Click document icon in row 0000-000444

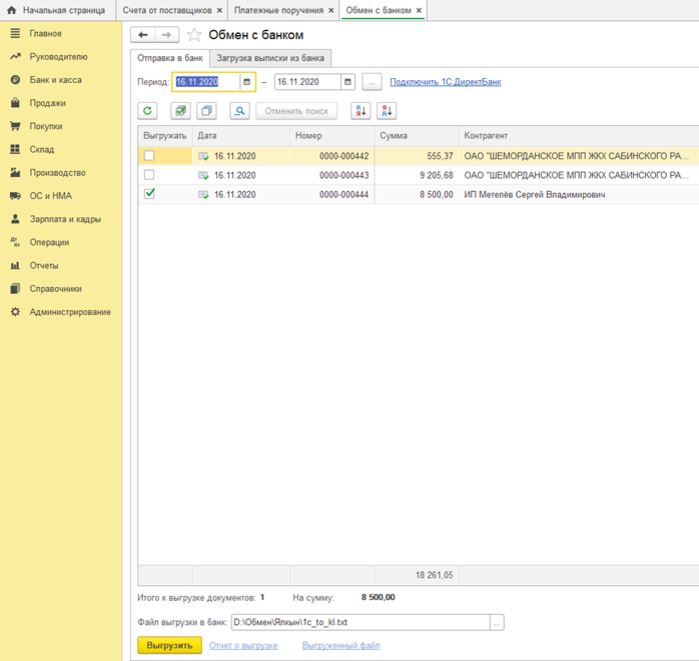click(x=203, y=195)
